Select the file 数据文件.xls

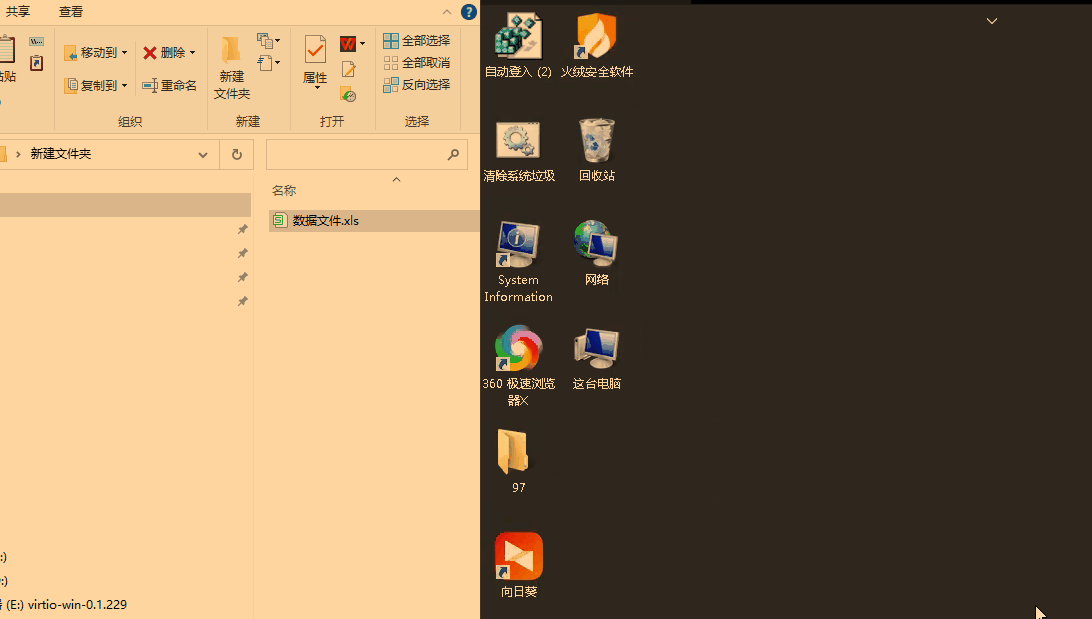325,221
